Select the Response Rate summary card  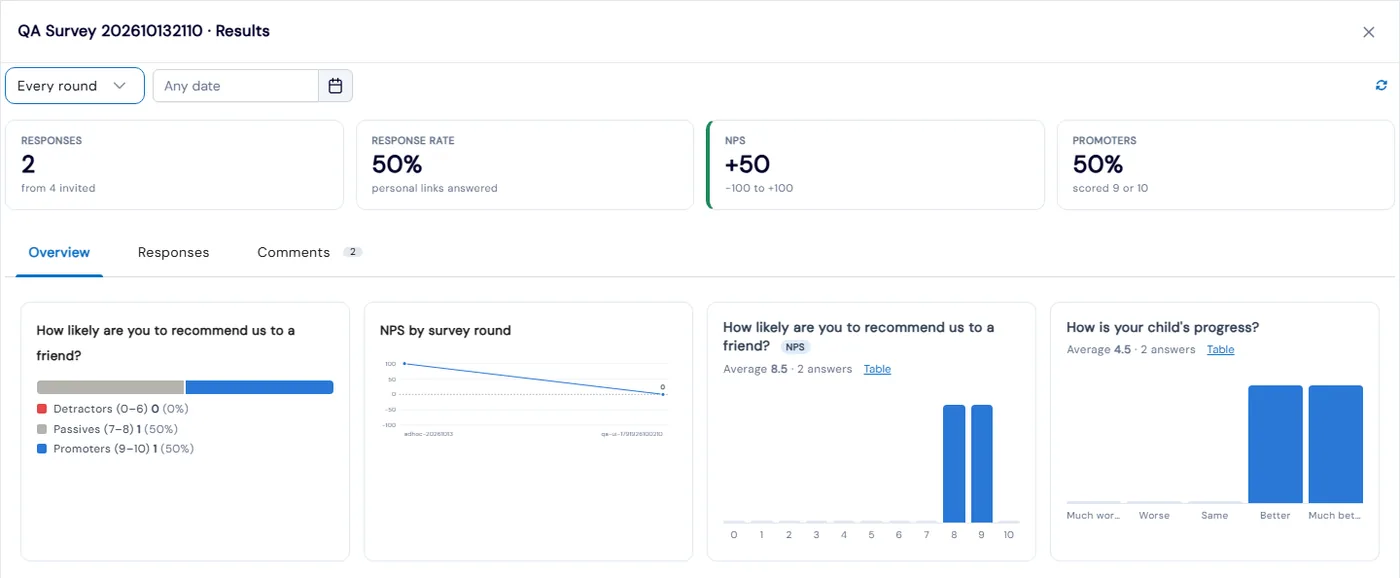(525, 165)
